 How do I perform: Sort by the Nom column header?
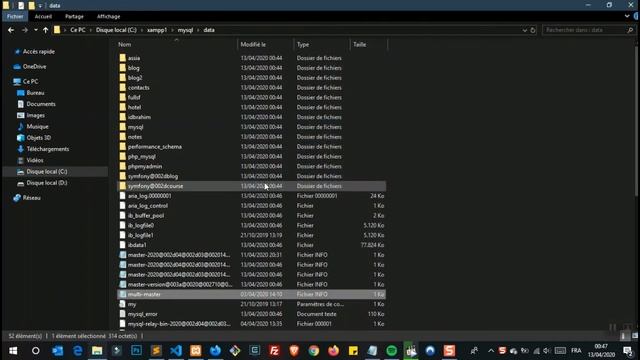124,44
